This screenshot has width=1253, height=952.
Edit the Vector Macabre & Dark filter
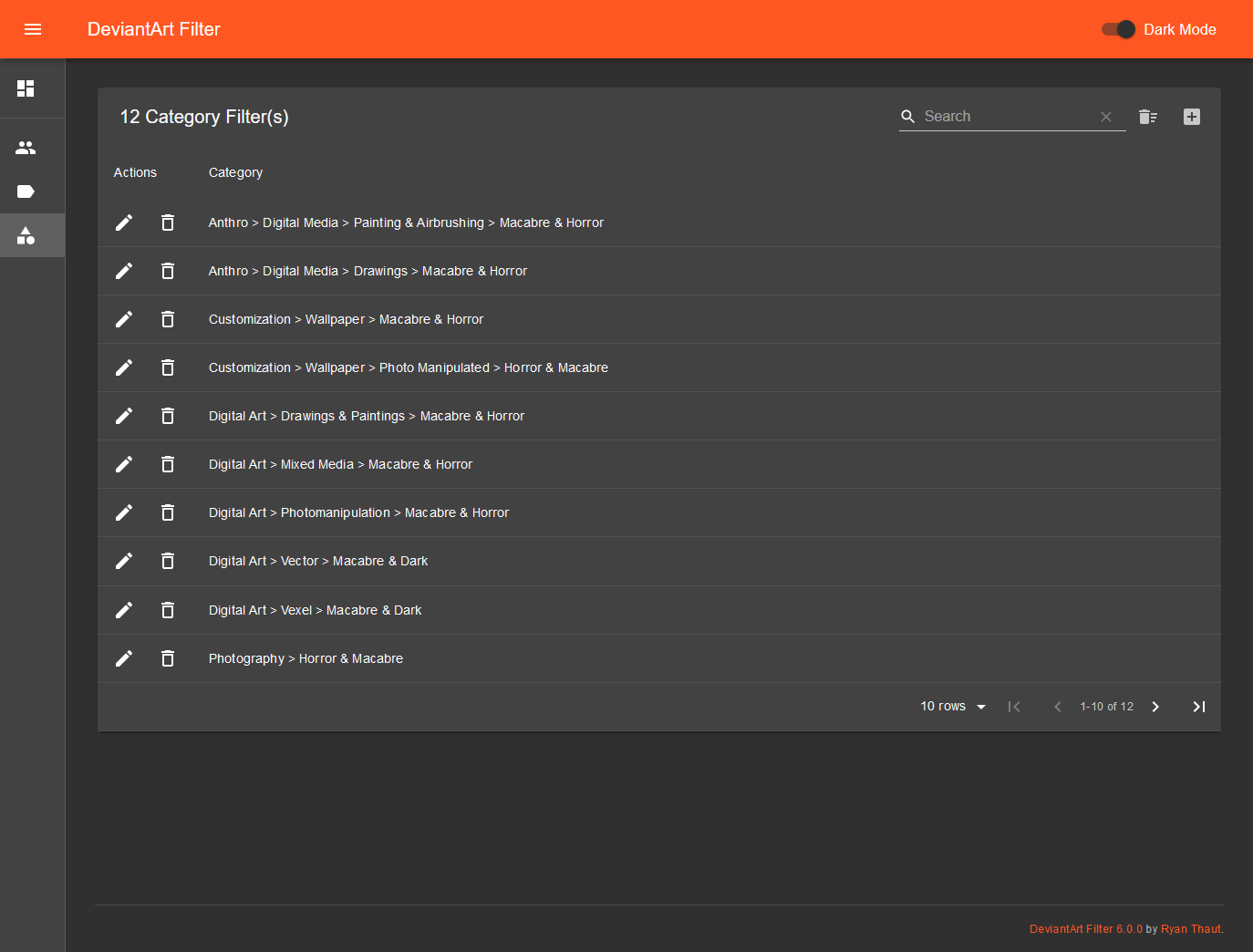coord(124,561)
